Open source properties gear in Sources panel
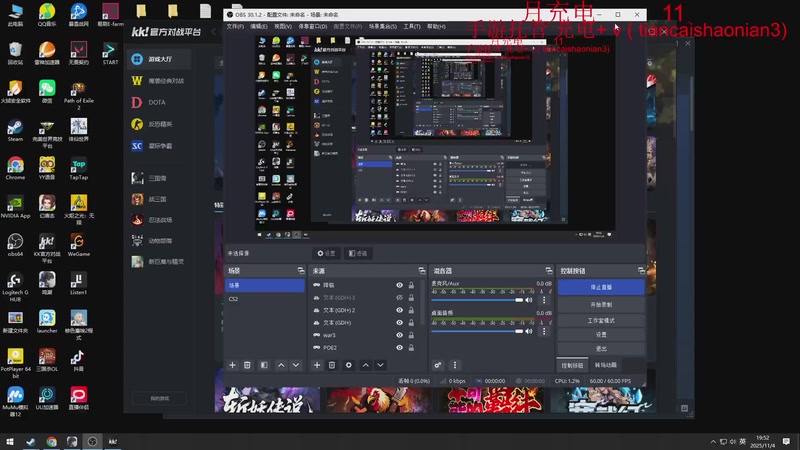 348,365
